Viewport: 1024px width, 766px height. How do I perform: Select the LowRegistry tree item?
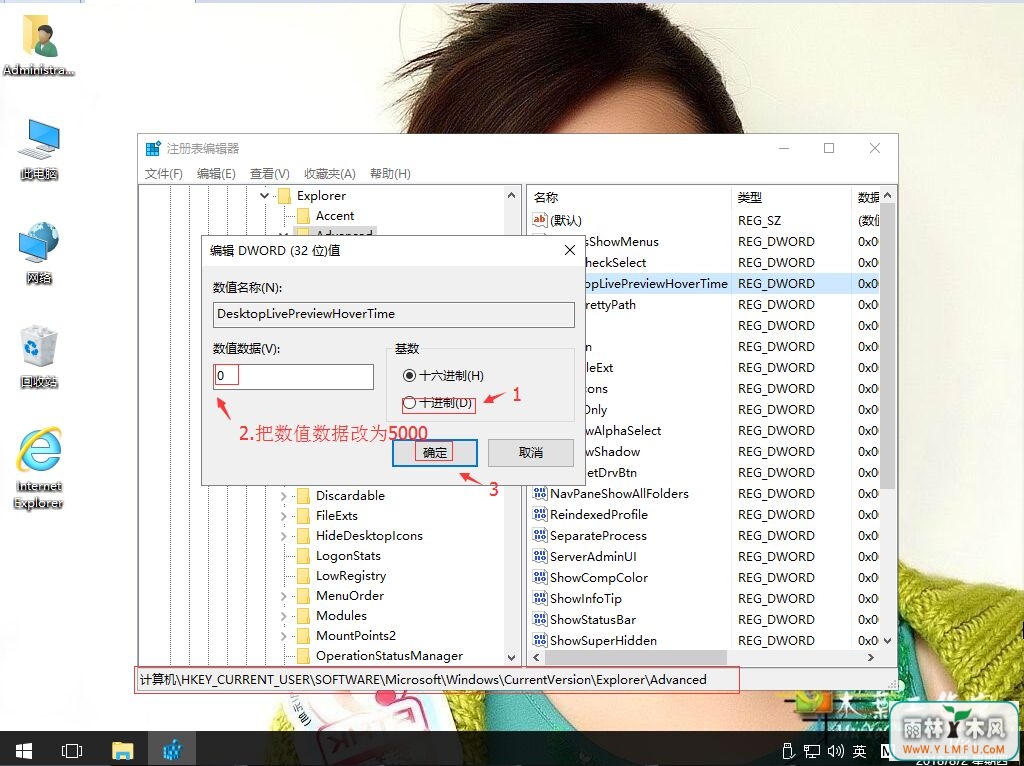(x=351, y=575)
